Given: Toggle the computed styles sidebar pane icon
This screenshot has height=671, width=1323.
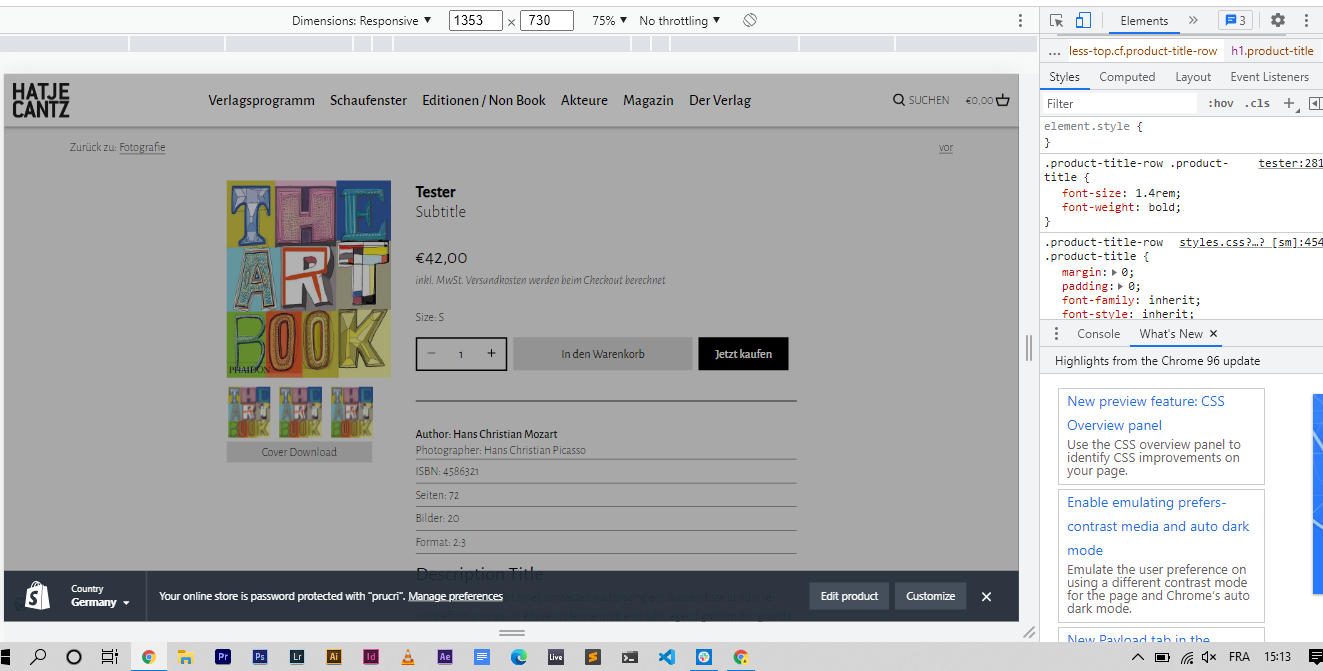Looking at the screenshot, I should tap(1315, 103).
